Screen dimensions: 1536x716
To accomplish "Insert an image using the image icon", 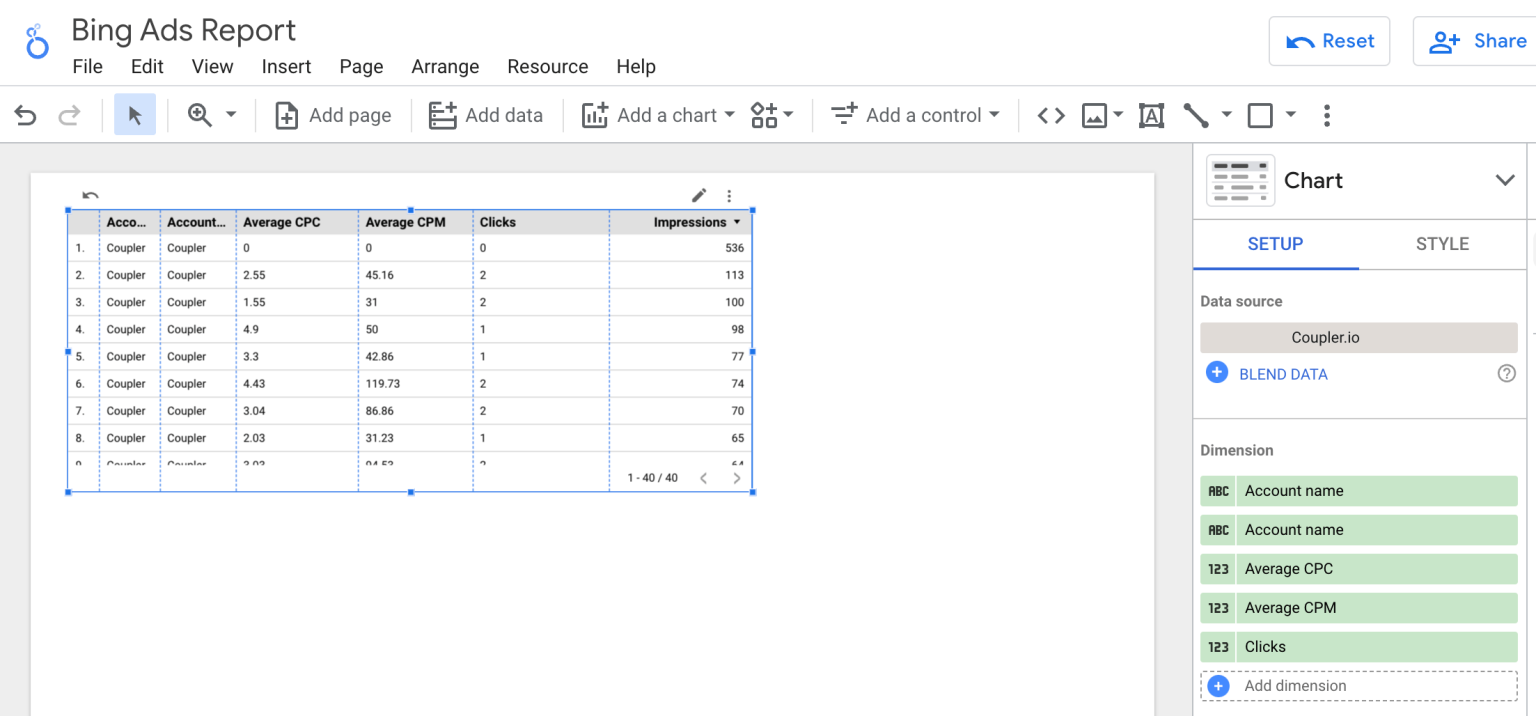I will [x=1095, y=115].
